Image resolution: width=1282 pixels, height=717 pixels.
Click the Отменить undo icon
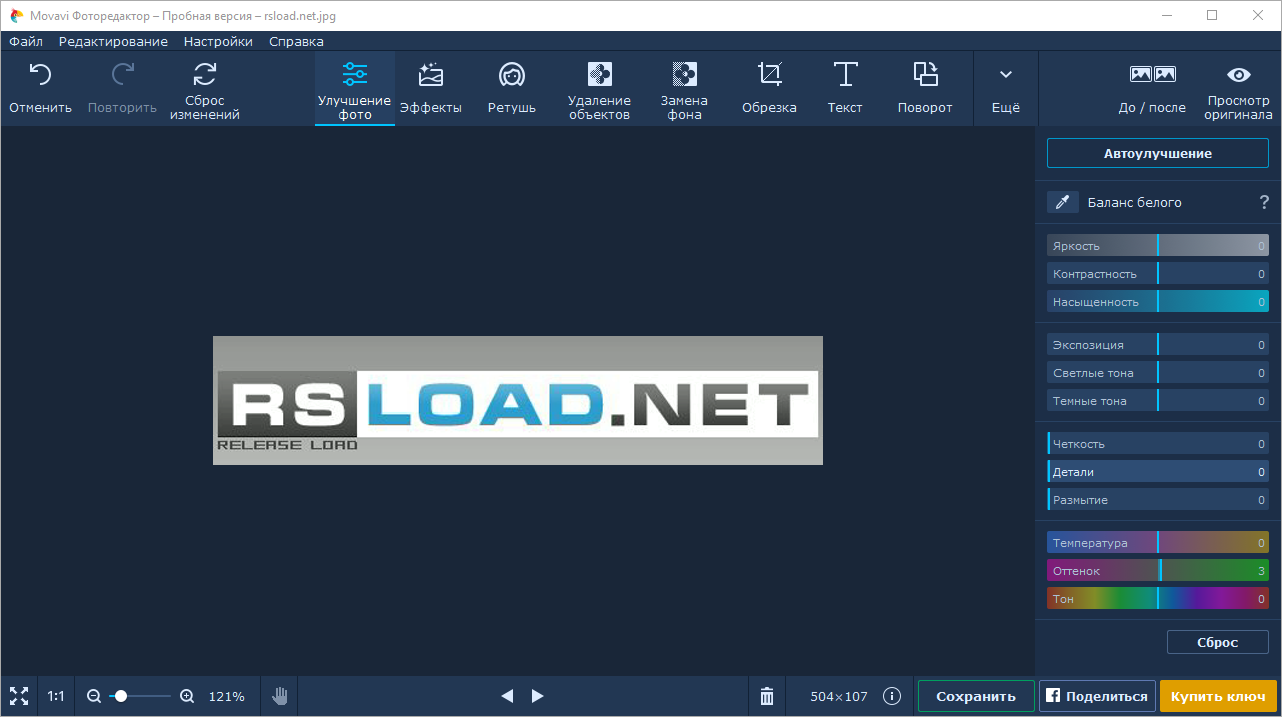(x=40, y=74)
